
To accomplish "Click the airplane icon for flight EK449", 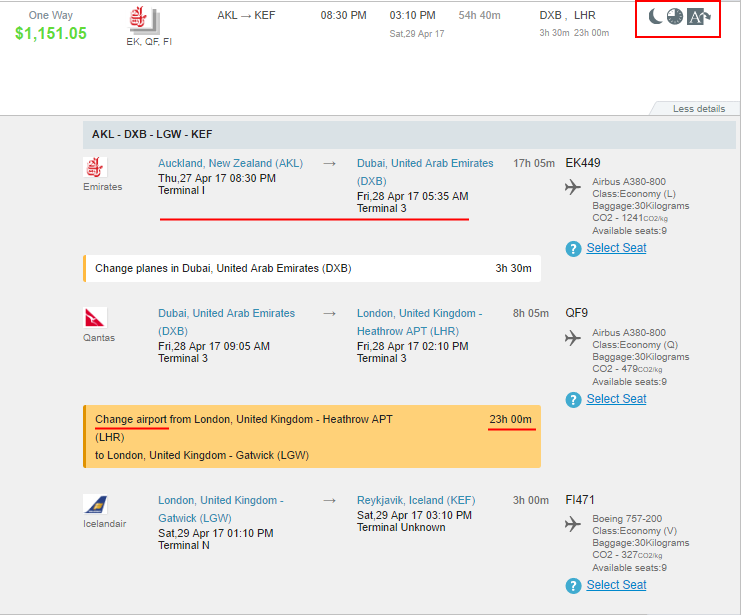I will point(573,187).
